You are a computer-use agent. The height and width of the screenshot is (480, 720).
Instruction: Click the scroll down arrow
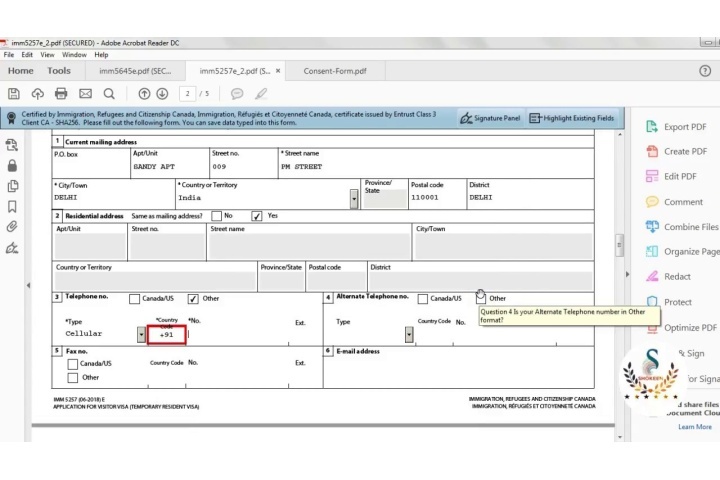620,437
